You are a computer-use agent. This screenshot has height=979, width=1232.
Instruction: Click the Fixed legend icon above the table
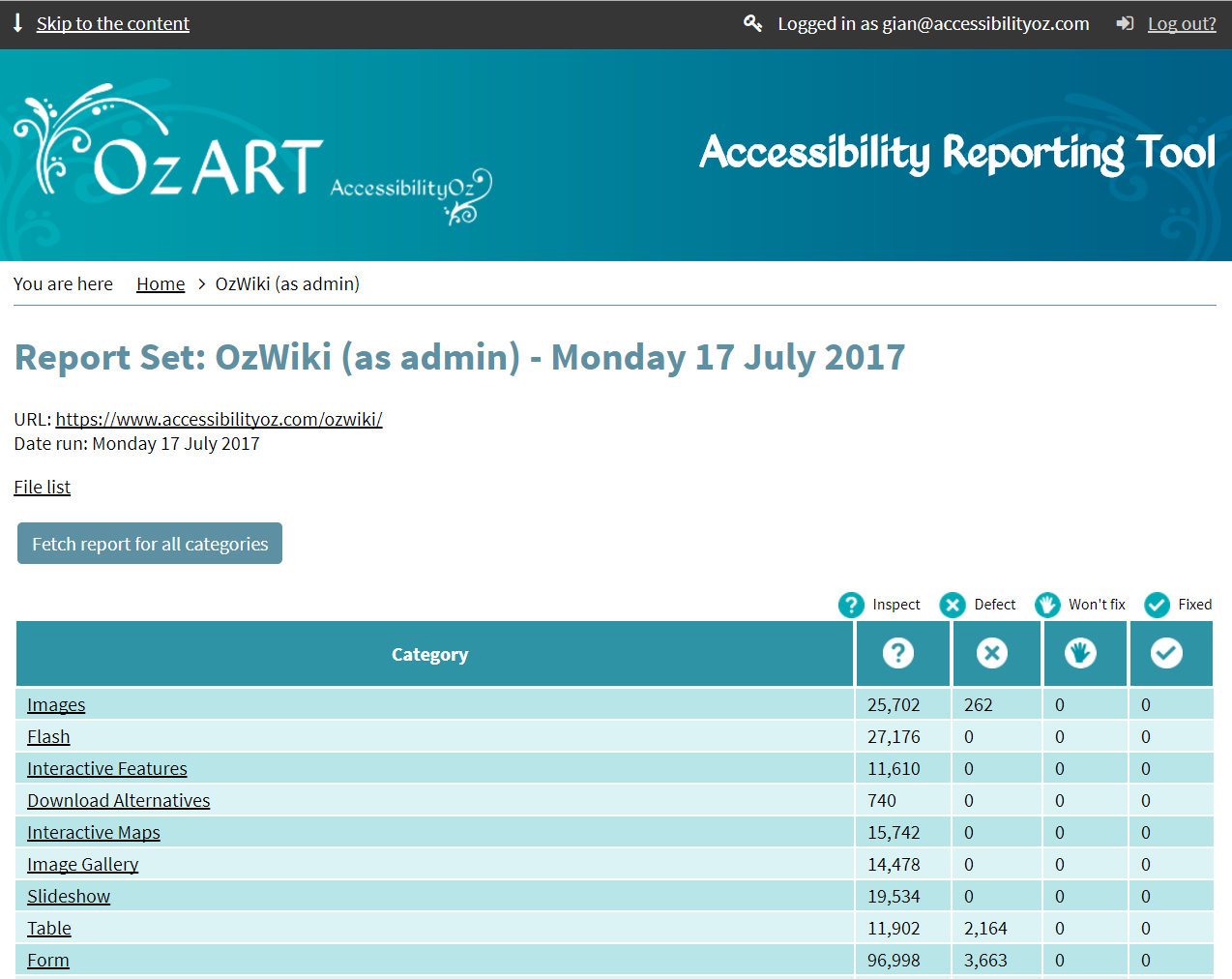(x=1157, y=605)
